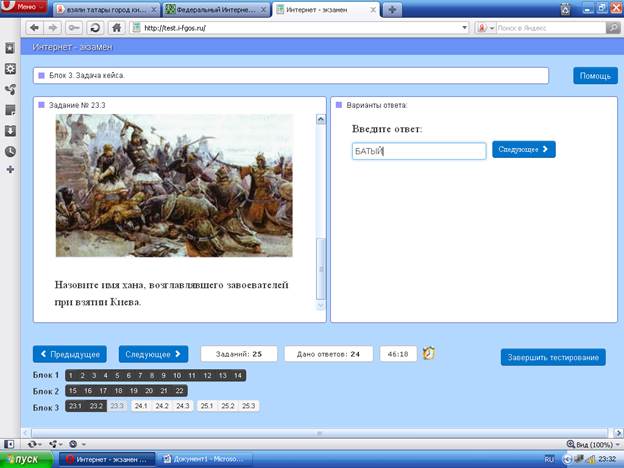The width and height of the screenshot is (624, 468).
Task: Click the answer input field with БАТЫЙ
Action: coord(419,151)
